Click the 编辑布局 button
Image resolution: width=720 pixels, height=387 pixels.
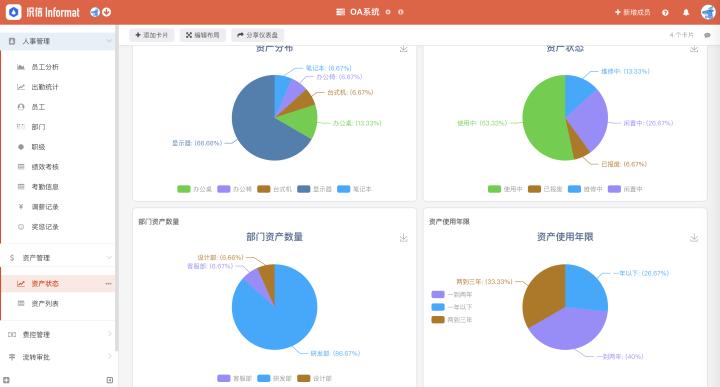point(202,35)
